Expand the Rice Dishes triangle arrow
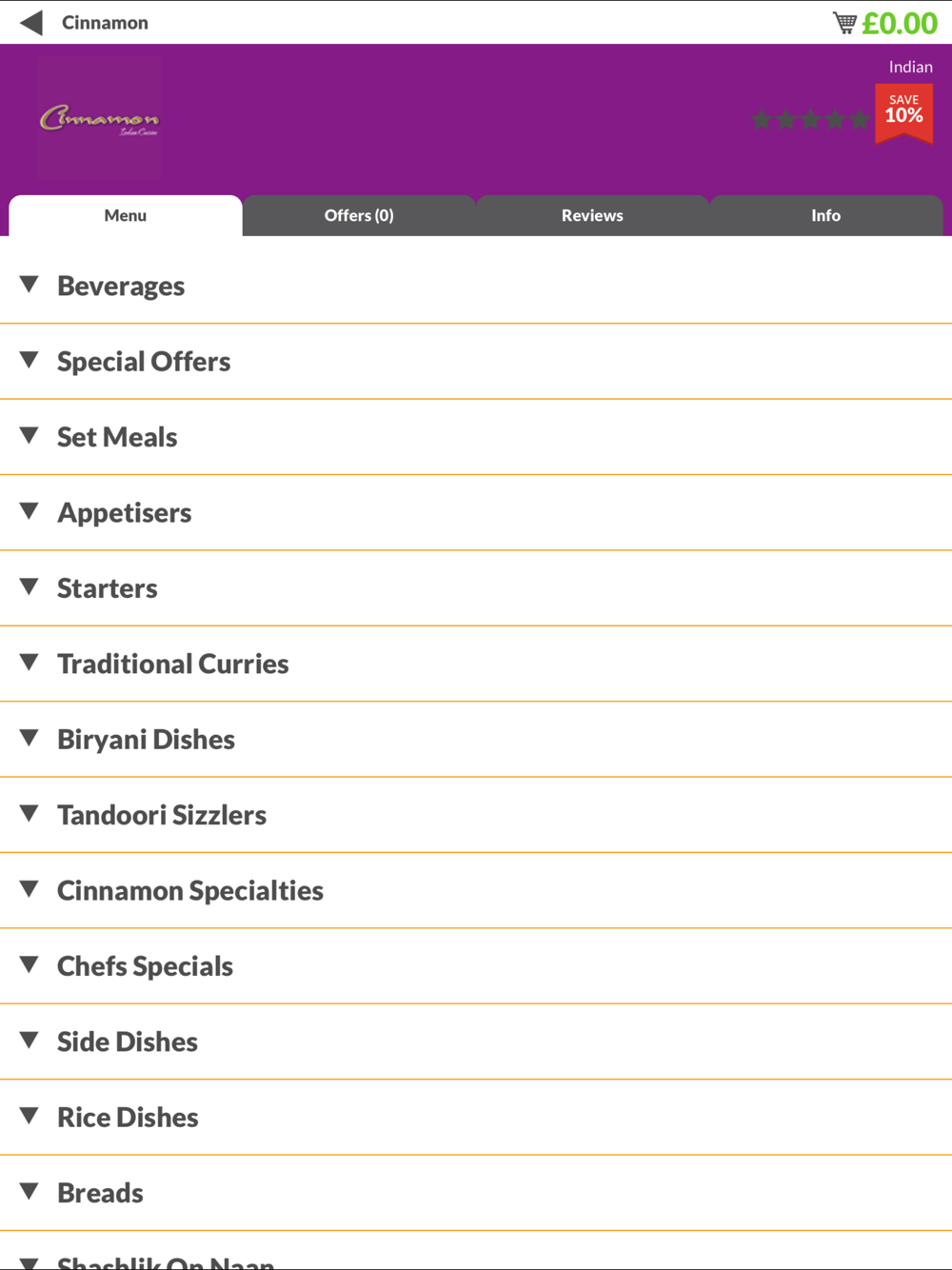Viewport: 952px width, 1270px height. [x=30, y=1116]
